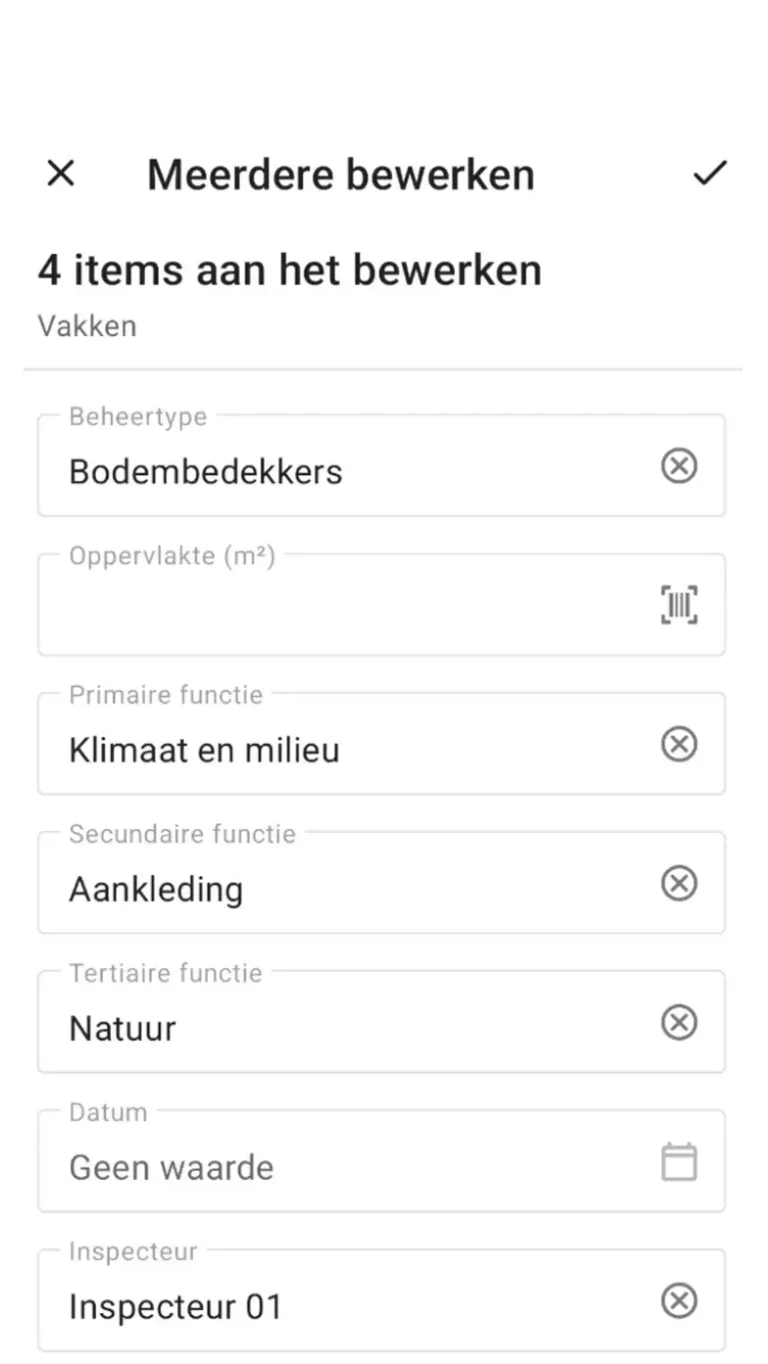Remove the Secundaire functie value Aankleding
Viewport: 768px width, 1364px height.
click(x=679, y=883)
